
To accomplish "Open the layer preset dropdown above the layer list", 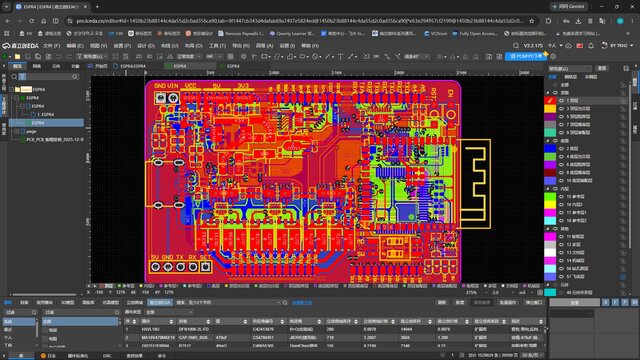I will pyautogui.click(x=570, y=69).
